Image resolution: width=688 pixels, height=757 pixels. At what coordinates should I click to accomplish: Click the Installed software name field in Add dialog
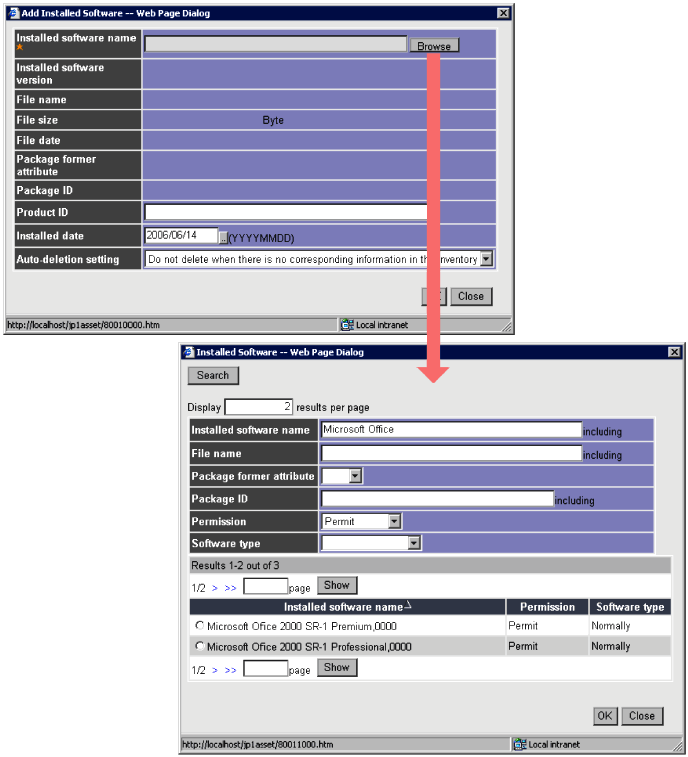click(276, 44)
